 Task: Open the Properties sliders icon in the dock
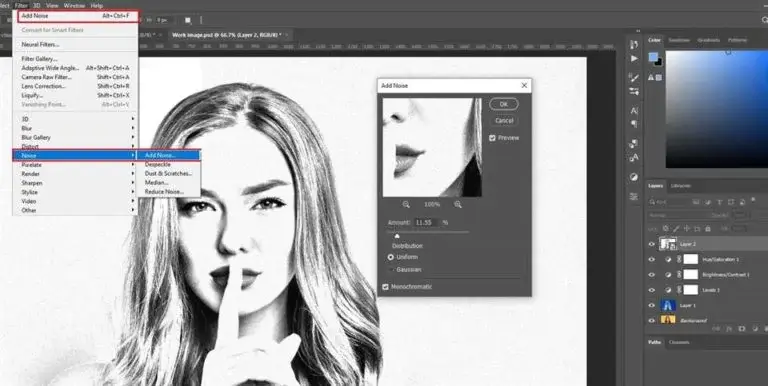634,196
